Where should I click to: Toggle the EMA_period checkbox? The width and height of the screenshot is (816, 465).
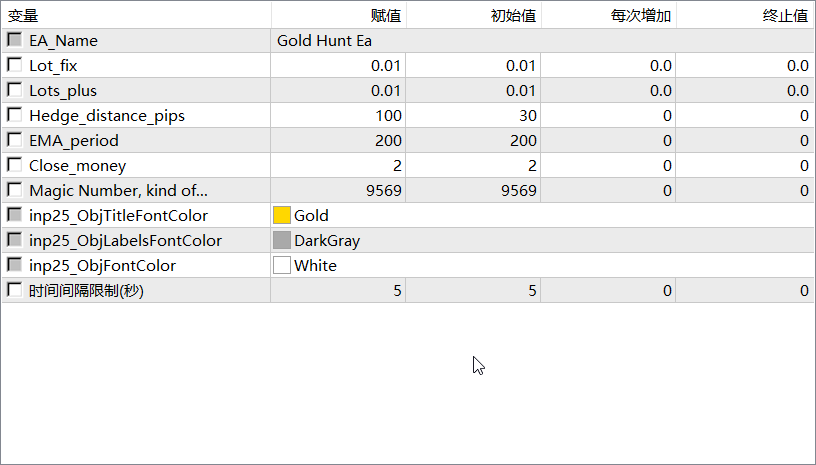point(14,140)
